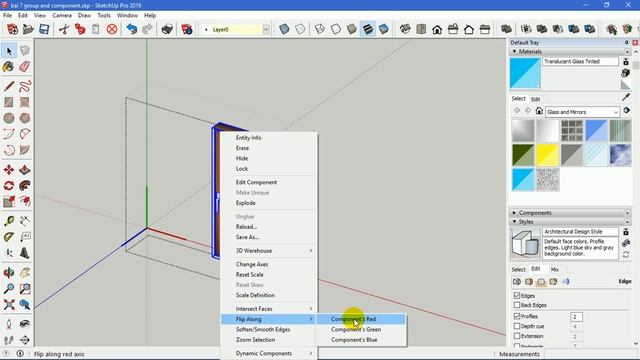Select the arrow Select tool
640x360 pixels.
pyautogui.click(x=9, y=51)
